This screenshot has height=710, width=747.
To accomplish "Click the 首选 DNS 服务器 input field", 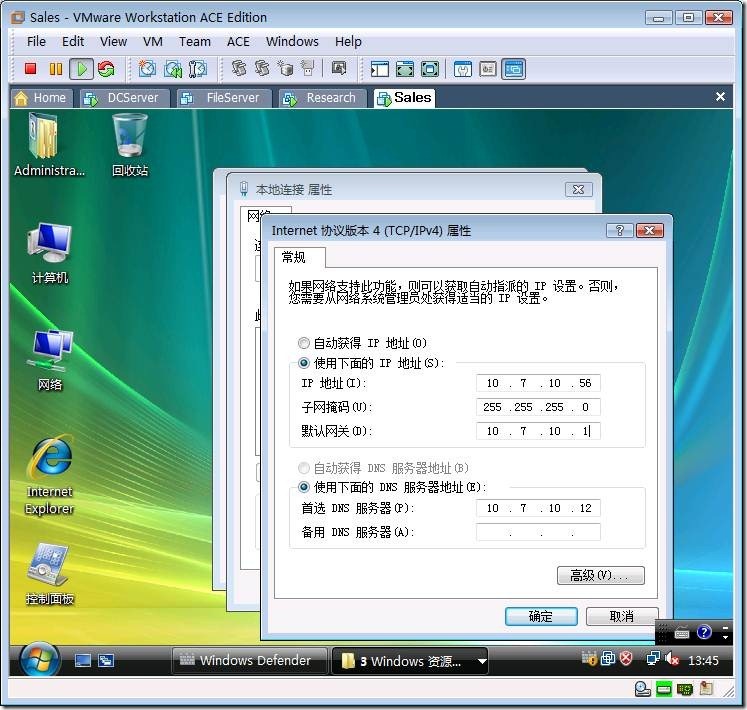I will (538, 508).
